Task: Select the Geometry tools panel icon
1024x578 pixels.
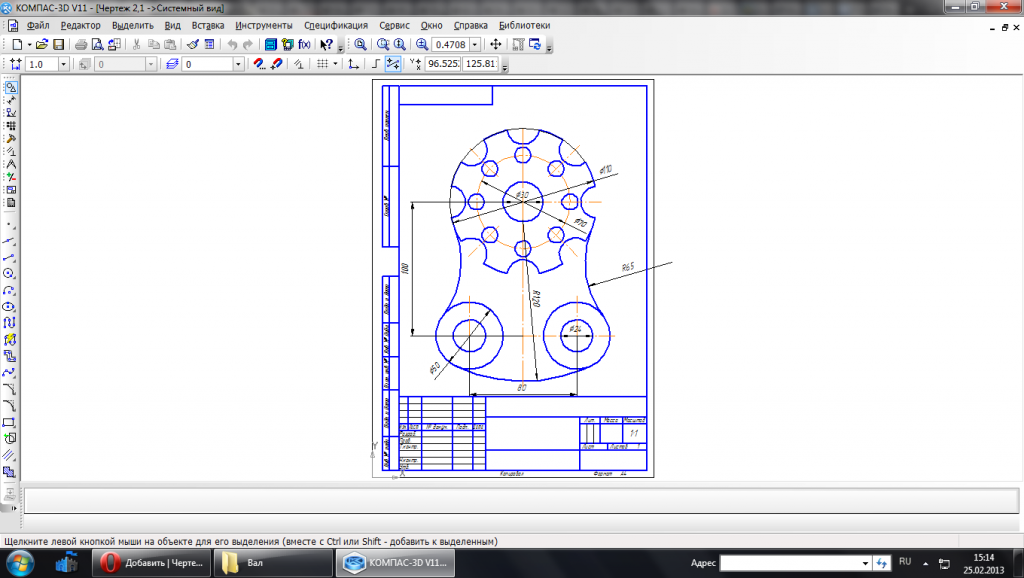Action: [10, 87]
